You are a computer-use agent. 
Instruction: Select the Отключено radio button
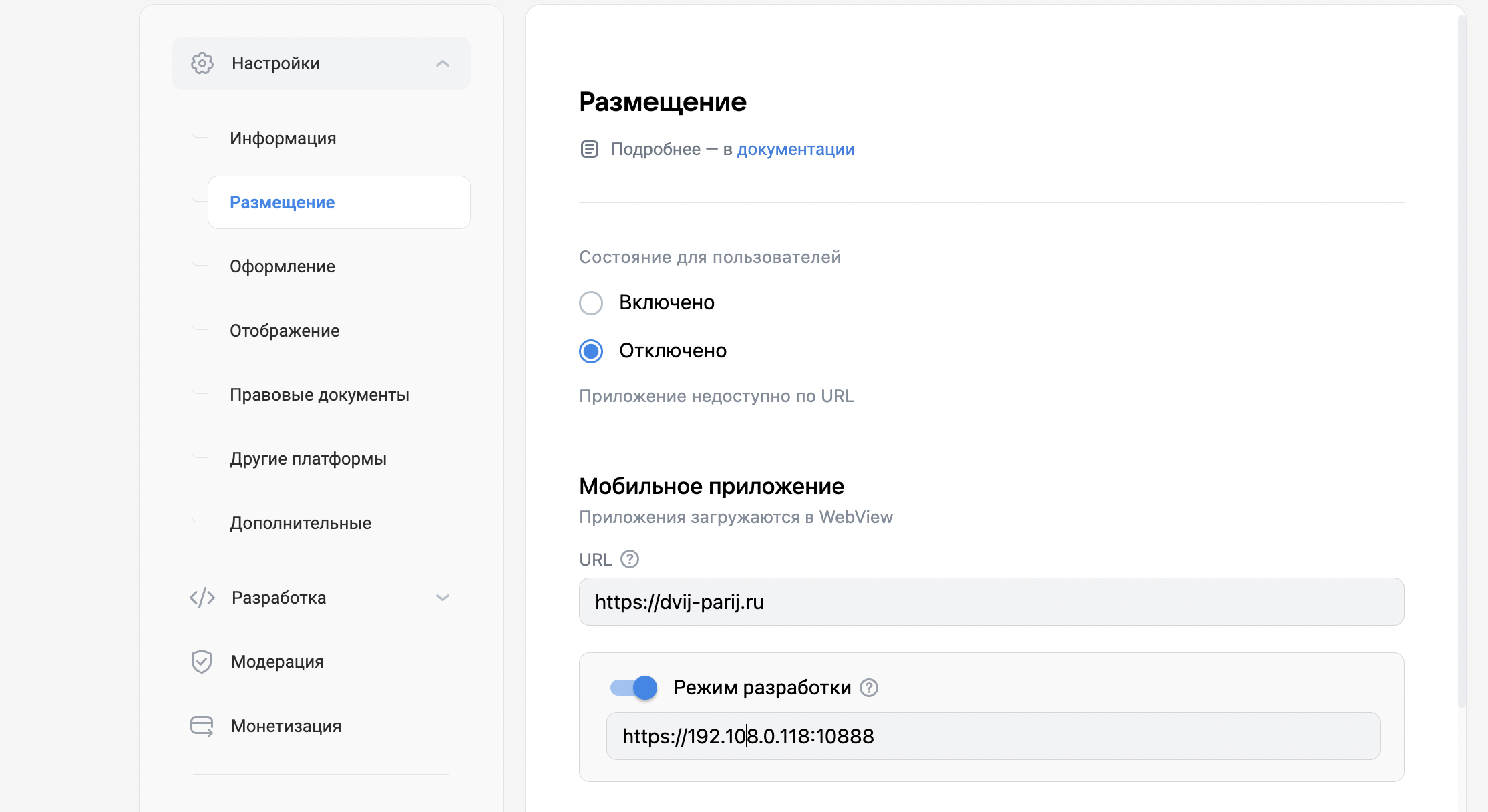[590, 351]
